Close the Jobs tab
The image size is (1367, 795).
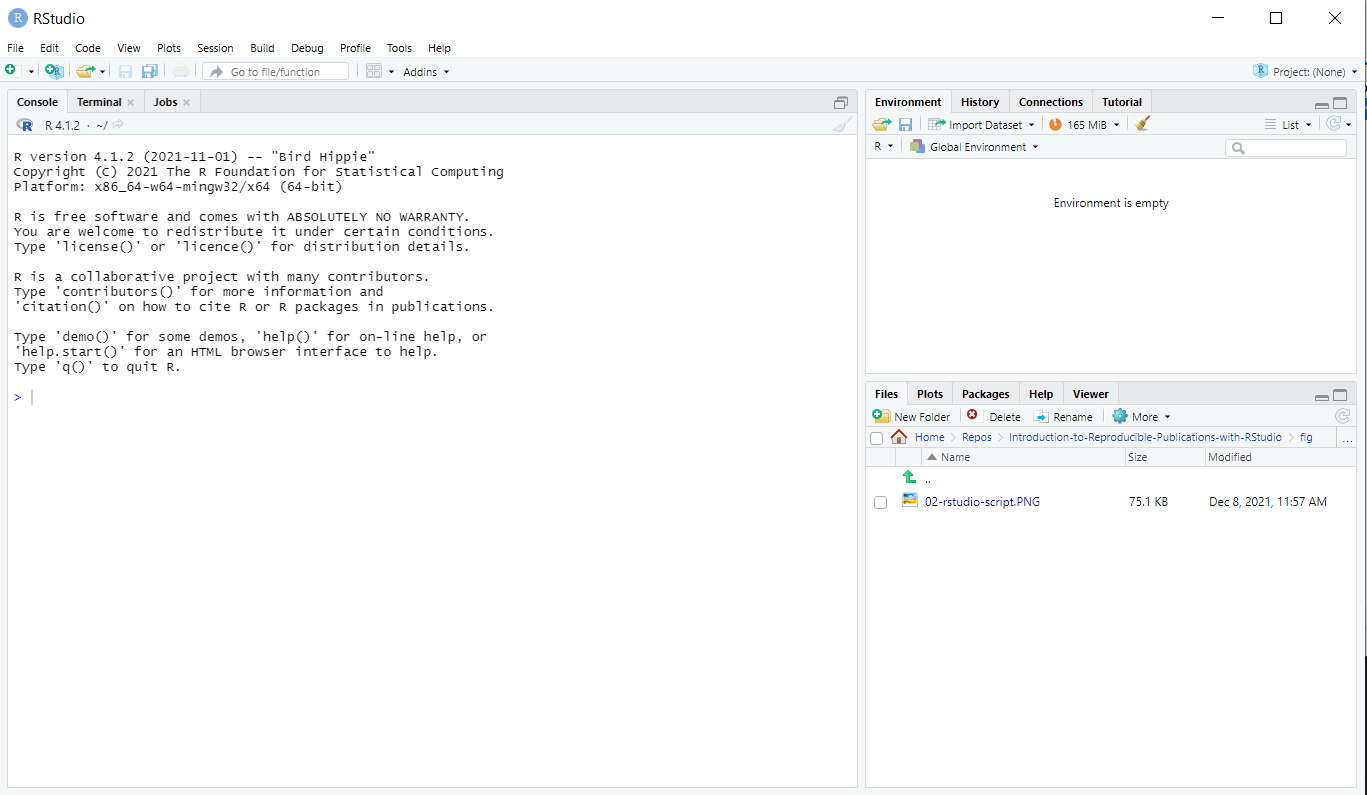coord(186,102)
